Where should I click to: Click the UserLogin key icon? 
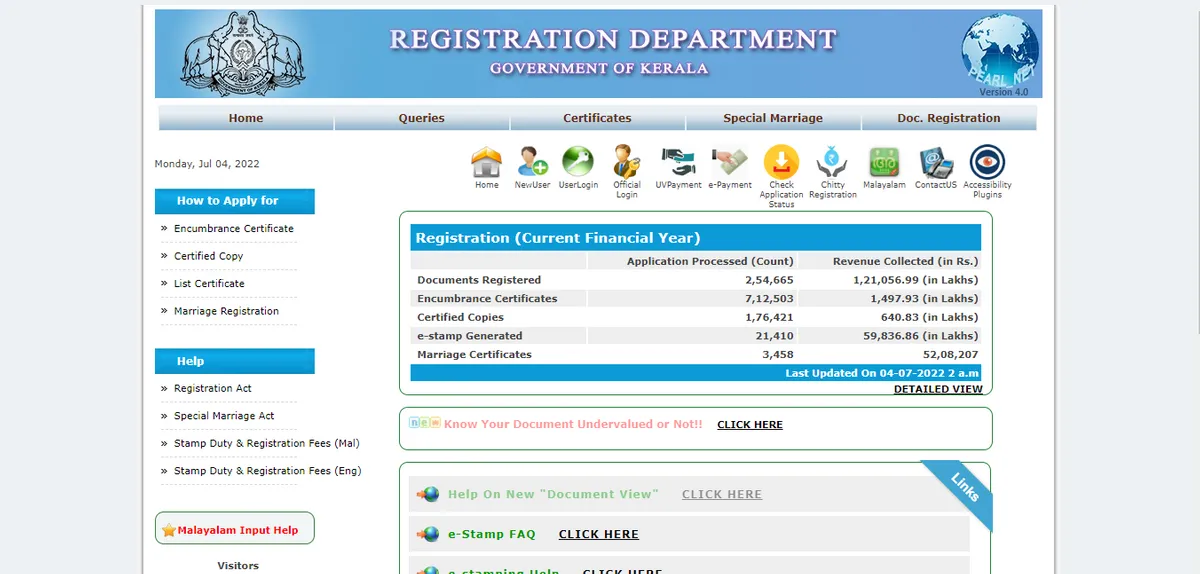(578, 162)
